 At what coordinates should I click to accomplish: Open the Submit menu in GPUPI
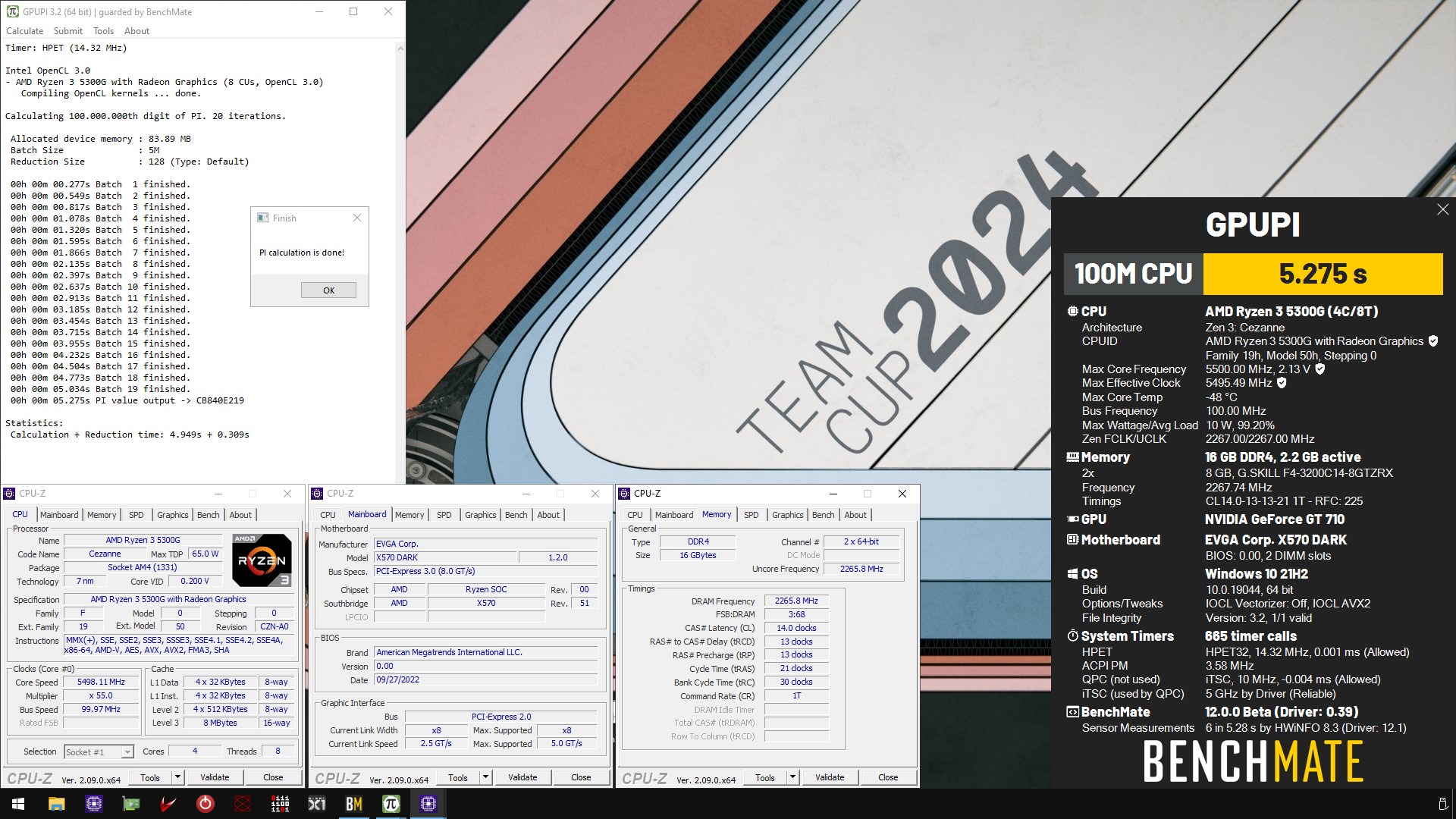point(68,31)
